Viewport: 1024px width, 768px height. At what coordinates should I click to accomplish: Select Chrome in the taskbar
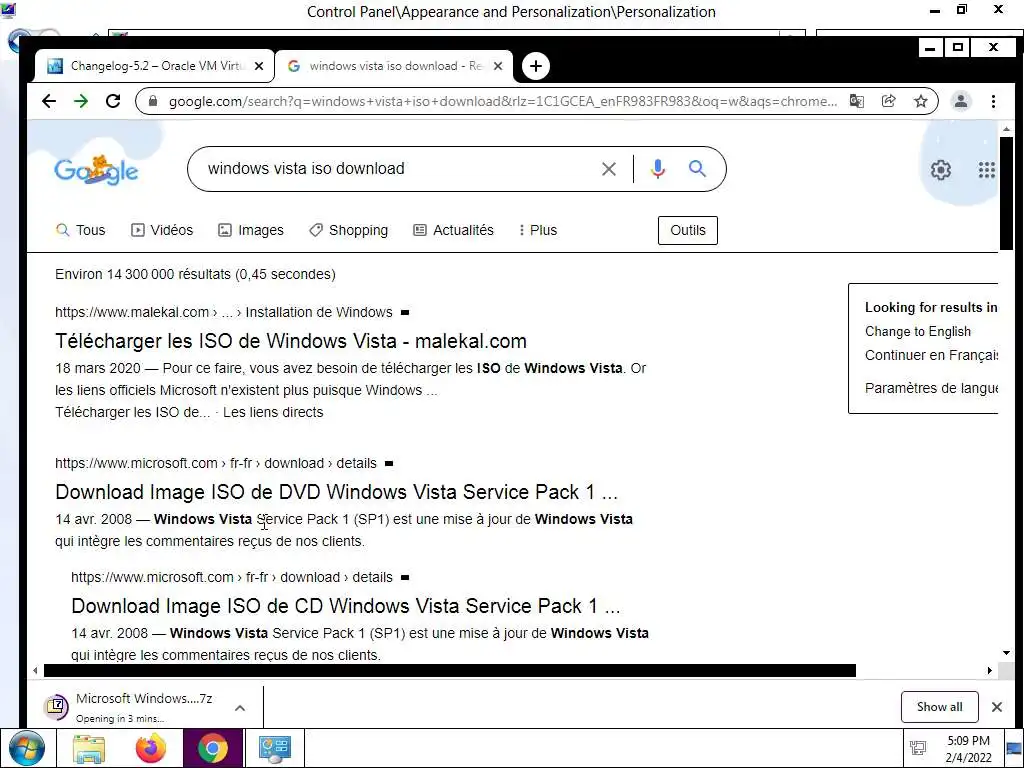(213, 748)
